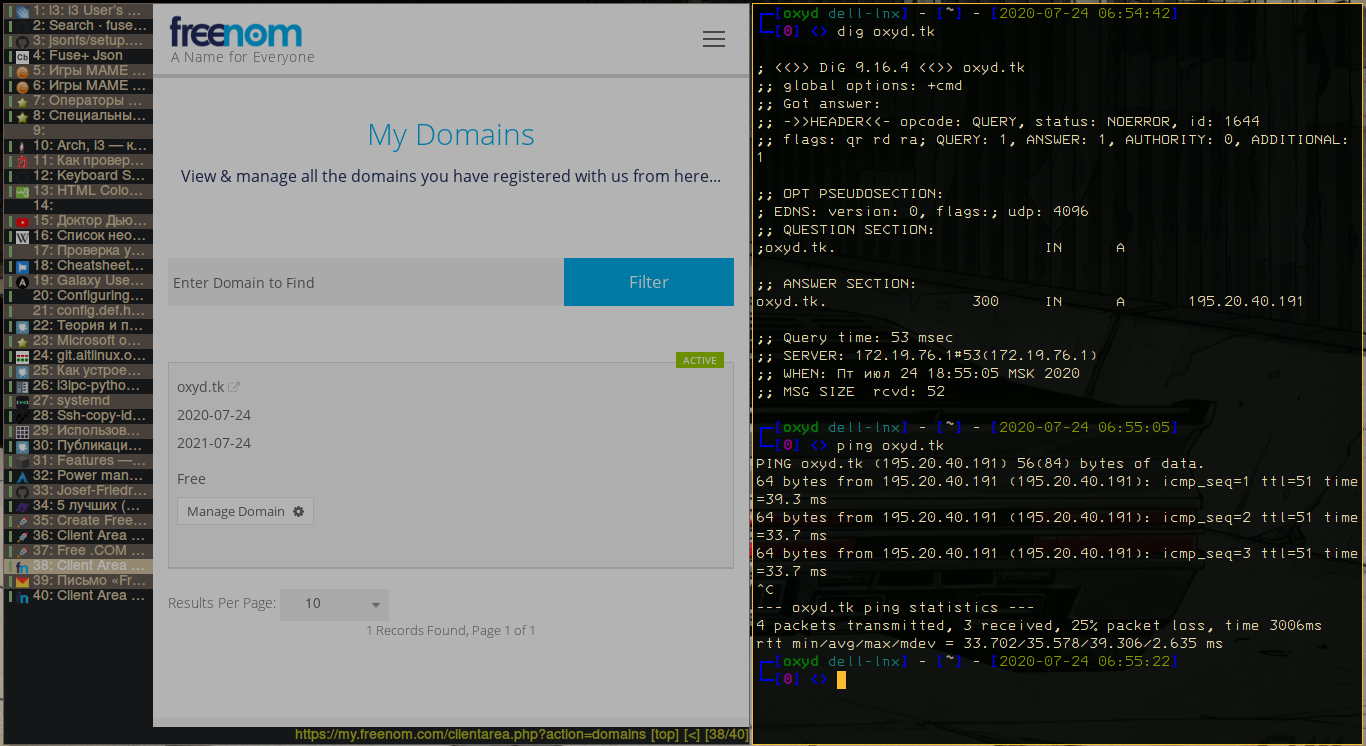Click the status bar URL my.freenom.com

pyautogui.click(x=470, y=735)
